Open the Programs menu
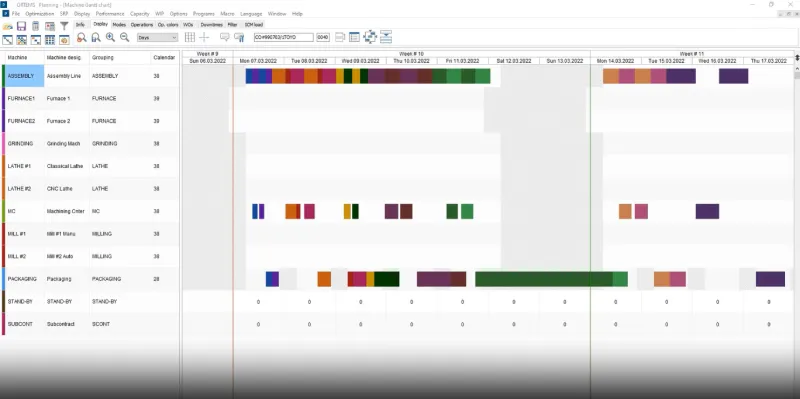This screenshot has height=399, width=800. [204, 14]
